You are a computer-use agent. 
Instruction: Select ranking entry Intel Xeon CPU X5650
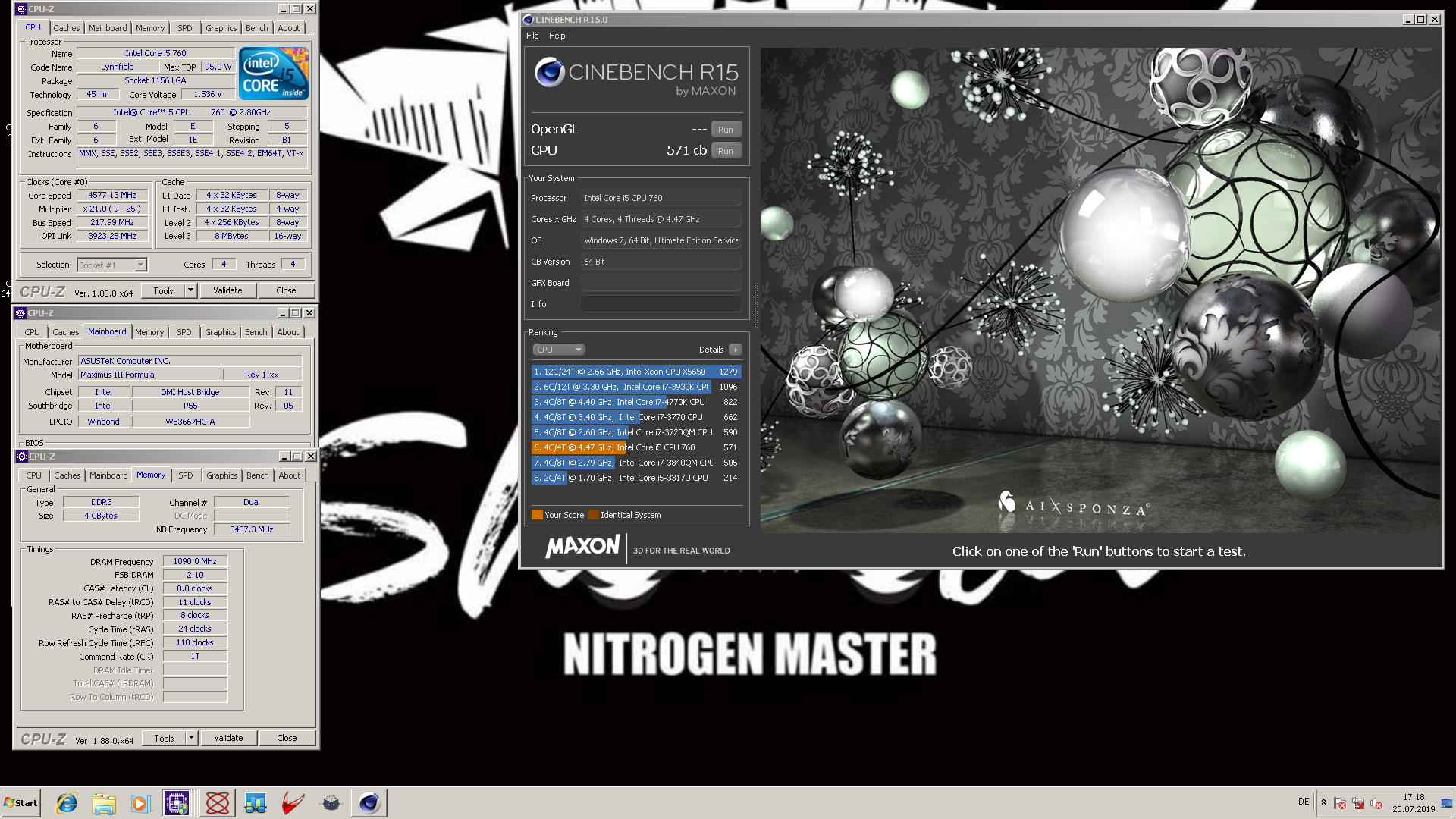636,372
